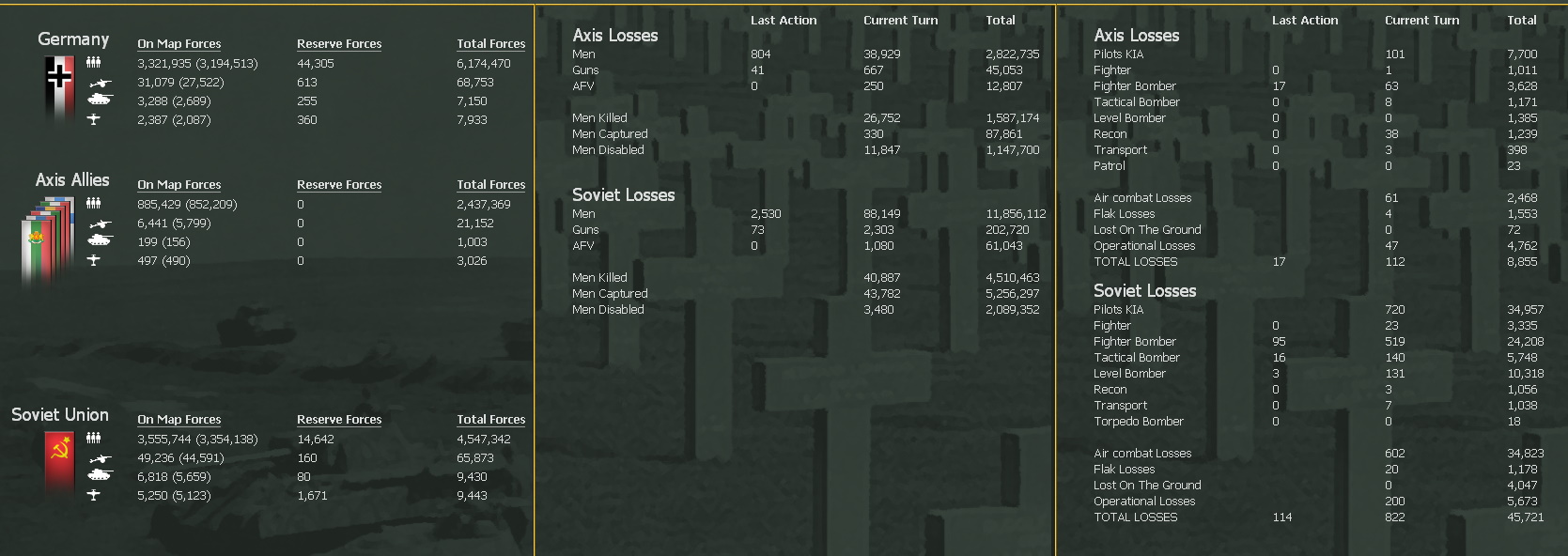The width and height of the screenshot is (1568, 556).
Task: Click Axis Allies men (soldiers) icon
Action: pyautogui.click(x=93, y=204)
